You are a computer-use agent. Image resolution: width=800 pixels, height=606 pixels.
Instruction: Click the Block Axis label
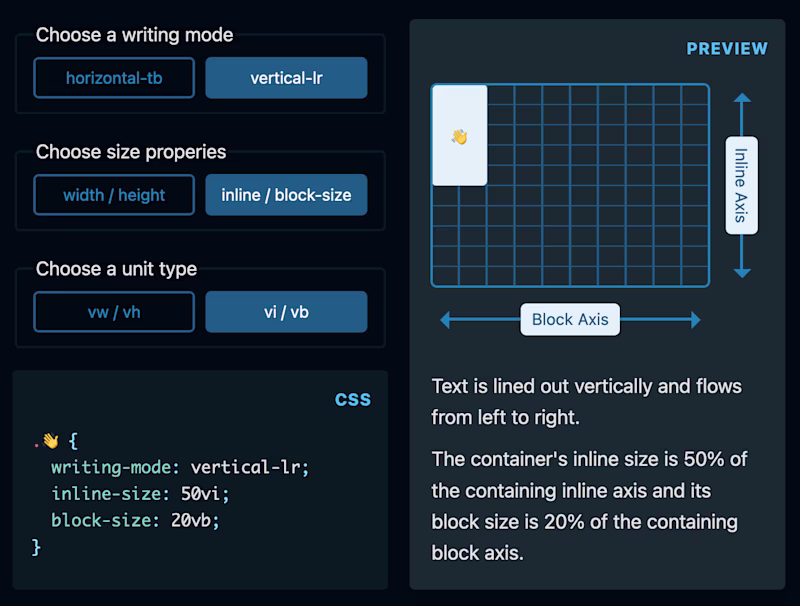pos(570,318)
